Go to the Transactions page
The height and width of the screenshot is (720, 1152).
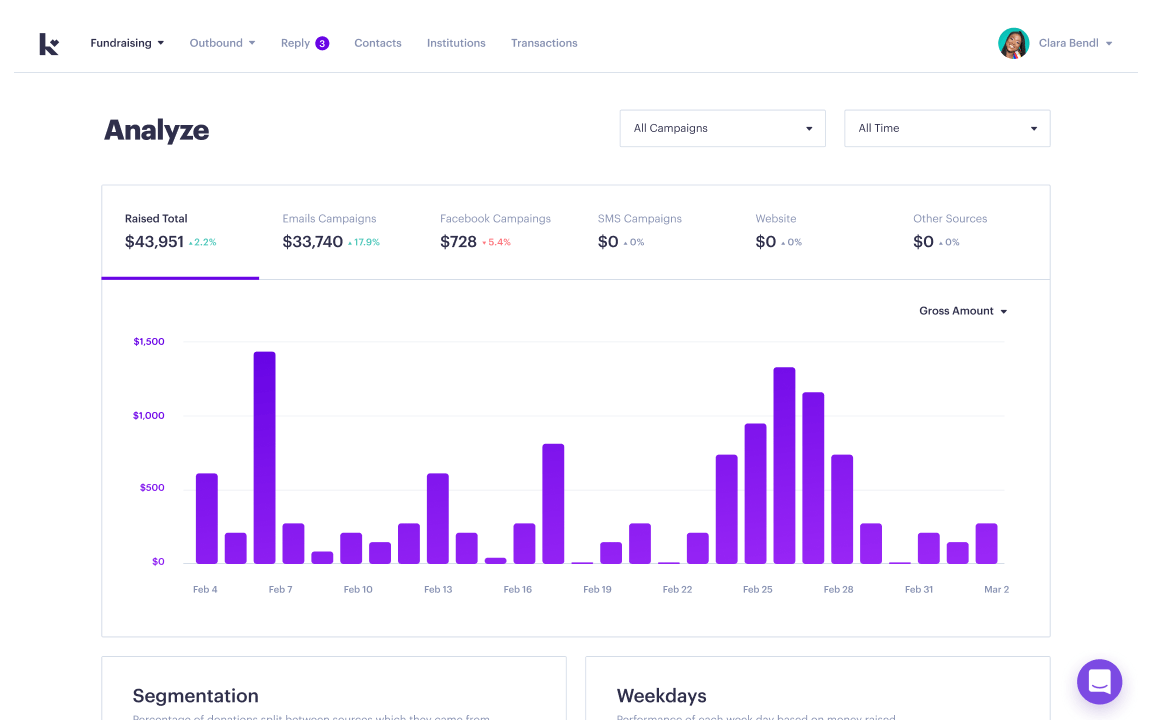tap(544, 43)
